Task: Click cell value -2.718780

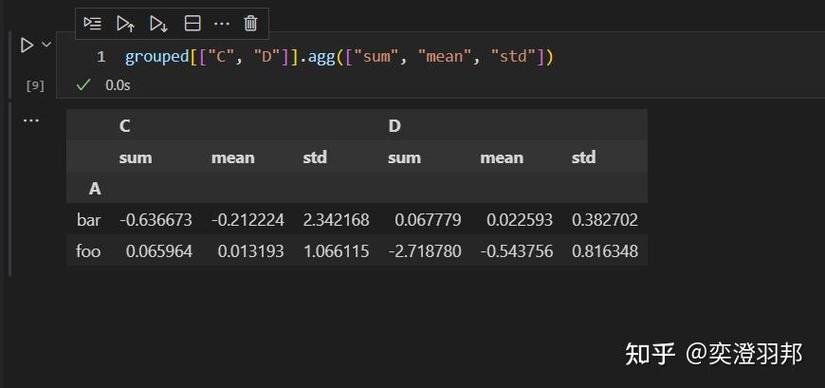Action: tap(425, 252)
